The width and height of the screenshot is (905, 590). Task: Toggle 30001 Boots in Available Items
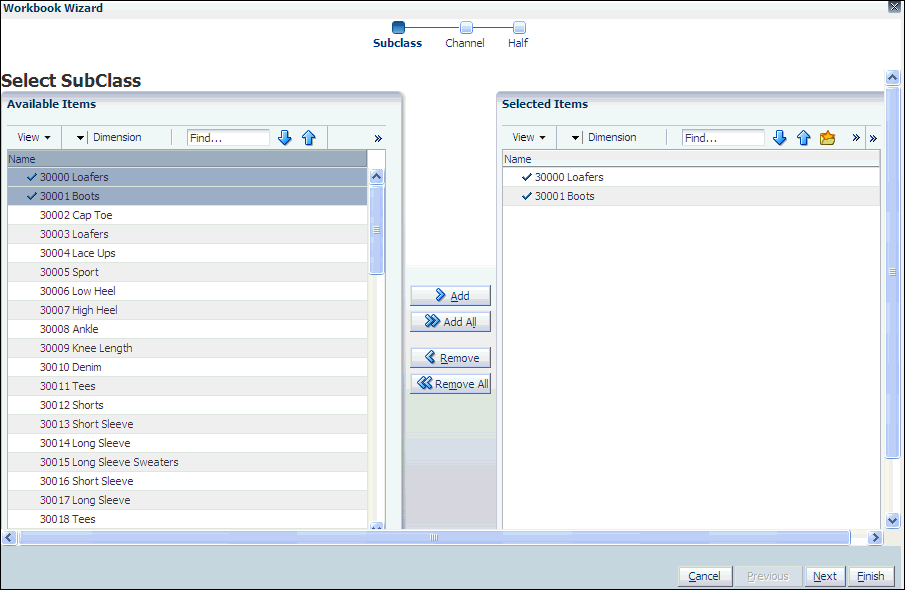pos(188,196)
